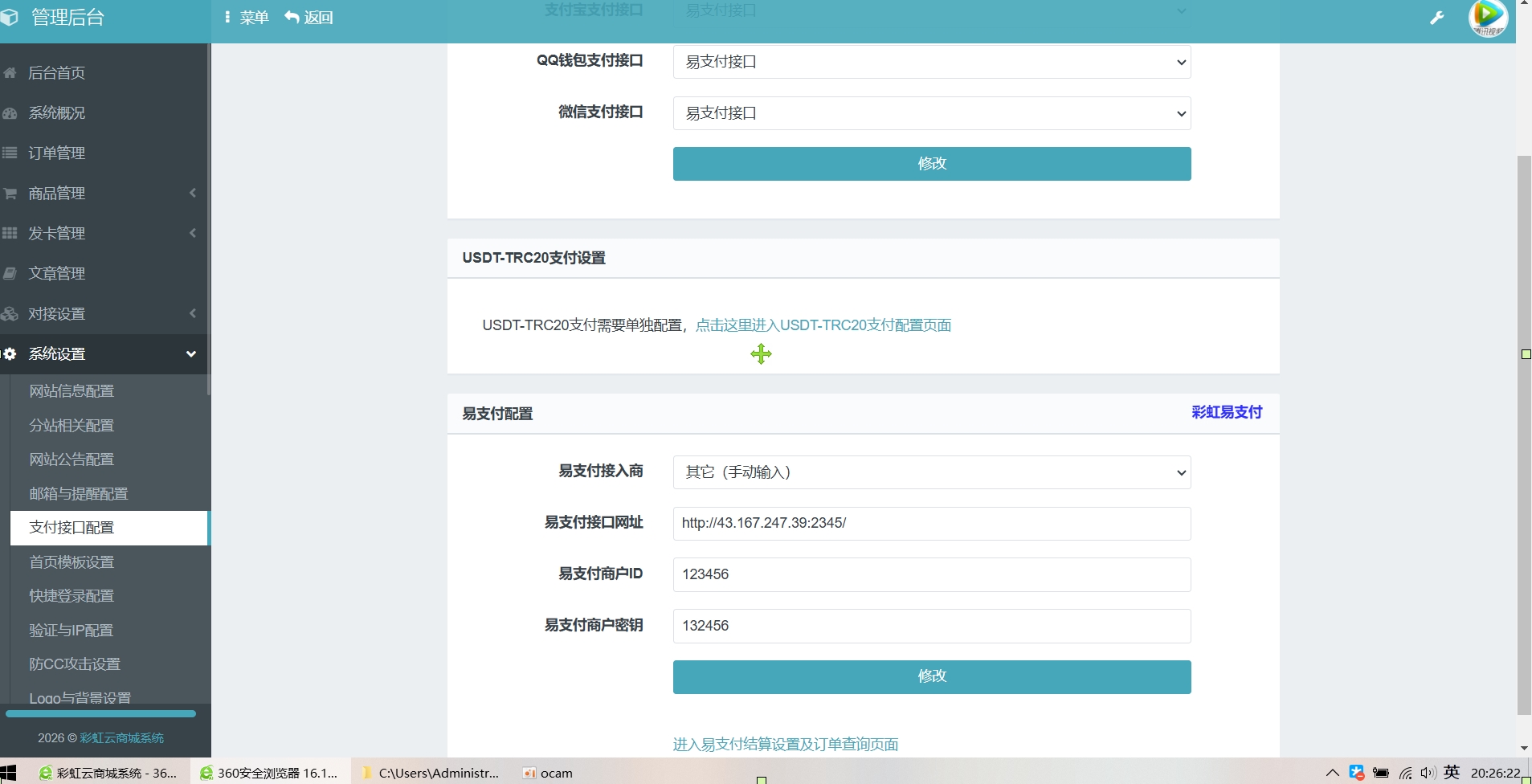Select 支付接口配置 submenu item

pyautogui.click(x=109, y=528)
